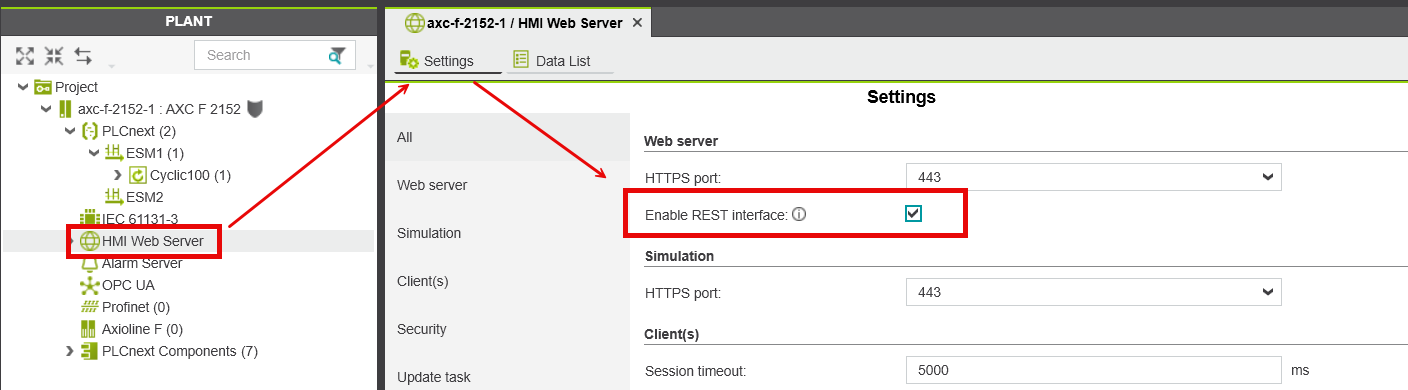Click the shield icon next to AXC F 2152
The width and height of the screenshot is (1408, 390).
(254, 109)
